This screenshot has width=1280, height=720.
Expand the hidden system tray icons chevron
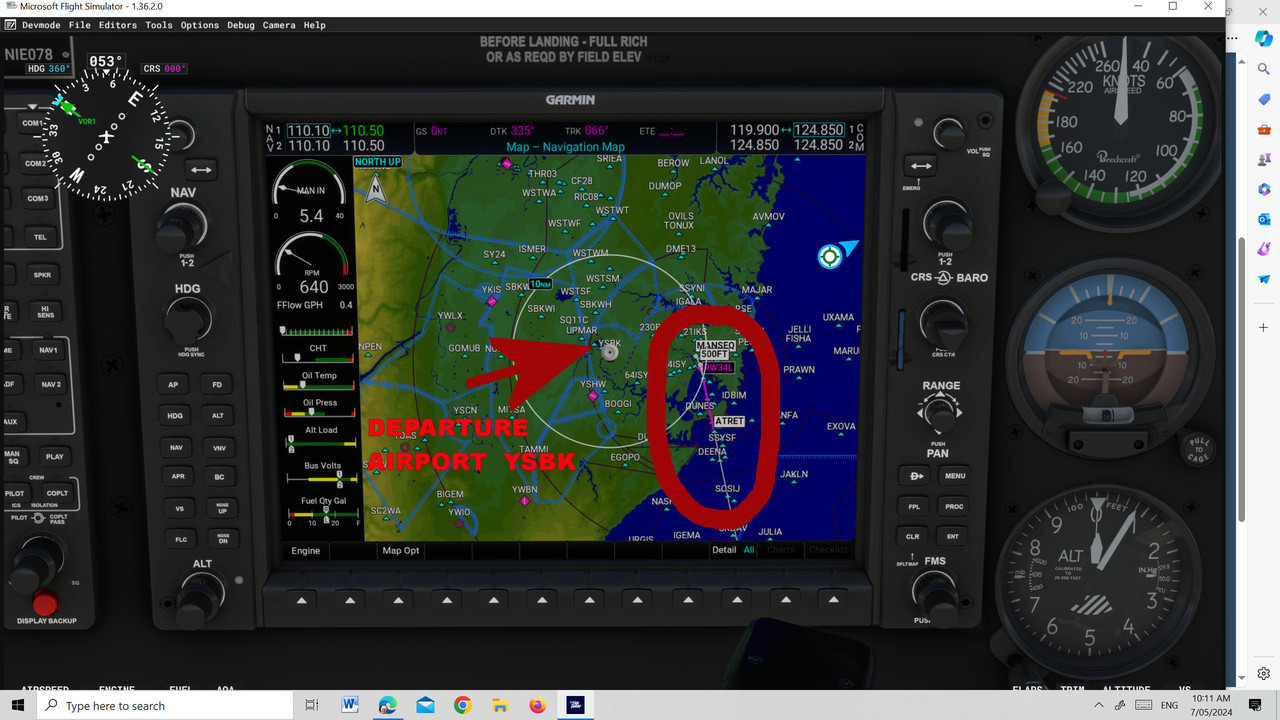click(x=1098, y=705)
